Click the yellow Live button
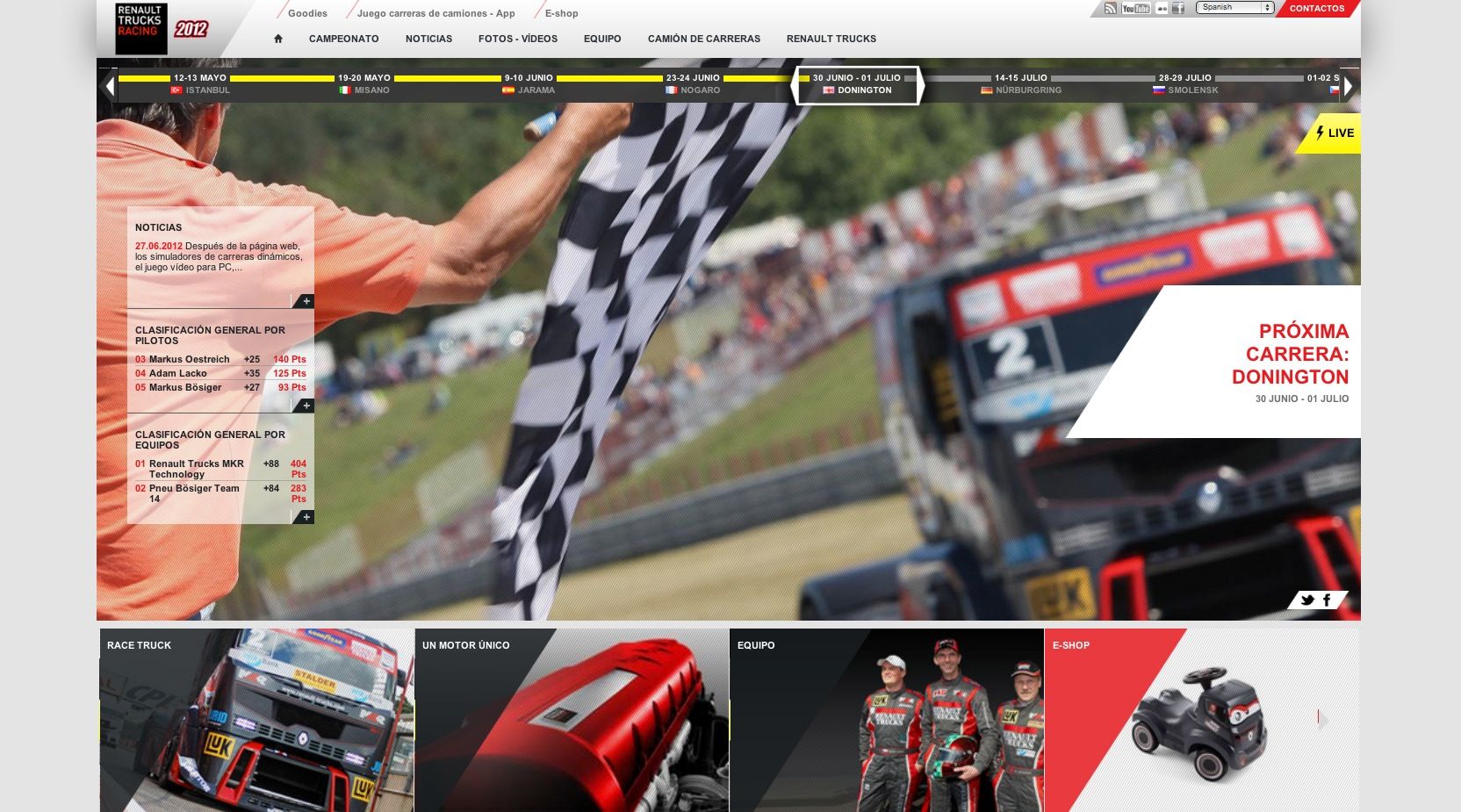This screenshot has width=1461, height=812. pos(1335,133)
